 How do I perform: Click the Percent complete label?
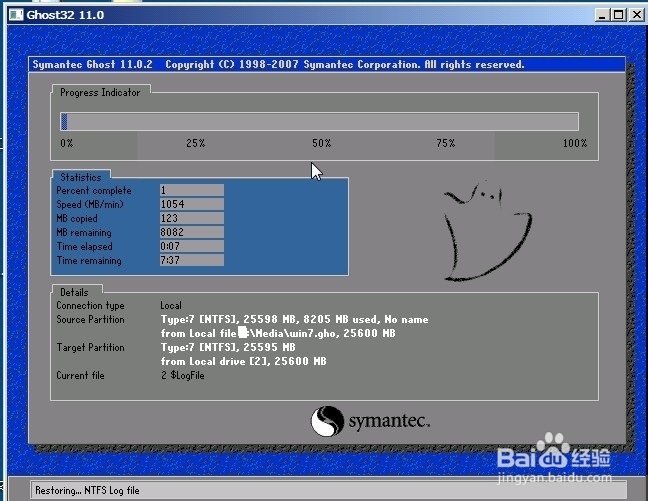[x=94, y=191]
